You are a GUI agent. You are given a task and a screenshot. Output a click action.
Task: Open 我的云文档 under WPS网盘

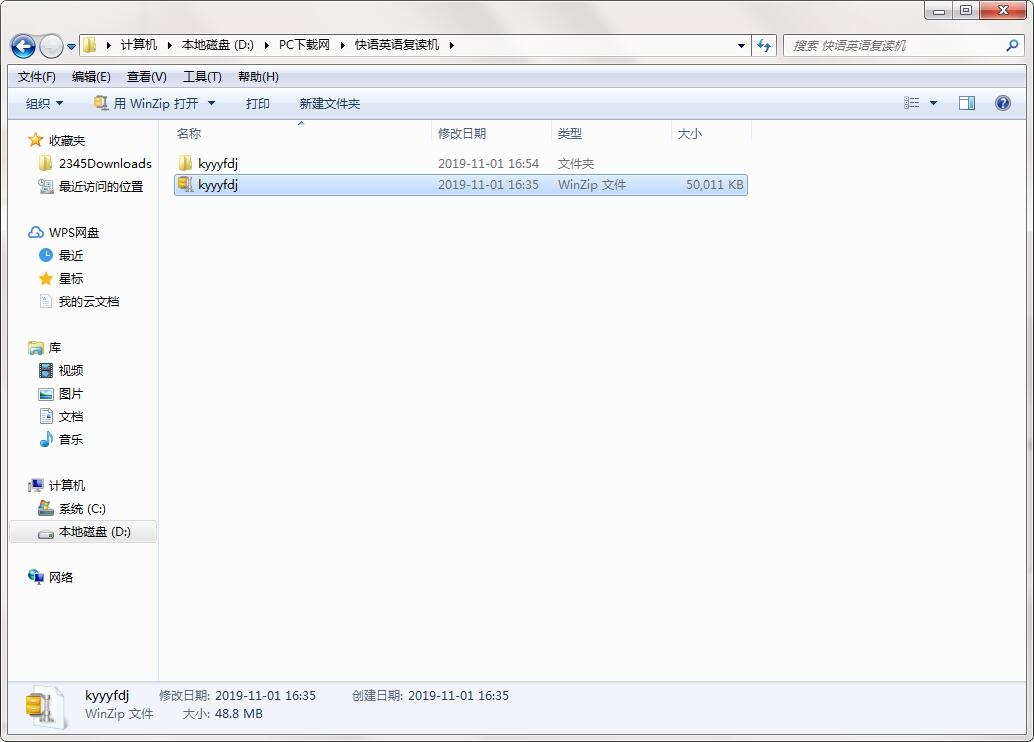[88, 301]
